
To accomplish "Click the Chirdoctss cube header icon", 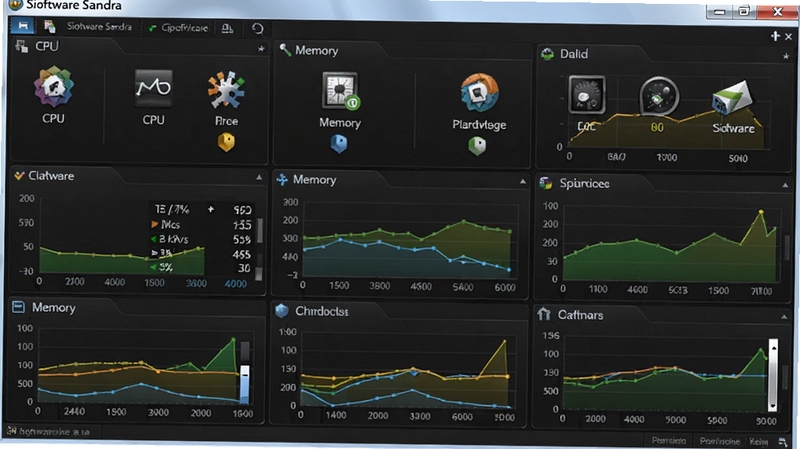I will pyautogui.click(x=282, y=311).
